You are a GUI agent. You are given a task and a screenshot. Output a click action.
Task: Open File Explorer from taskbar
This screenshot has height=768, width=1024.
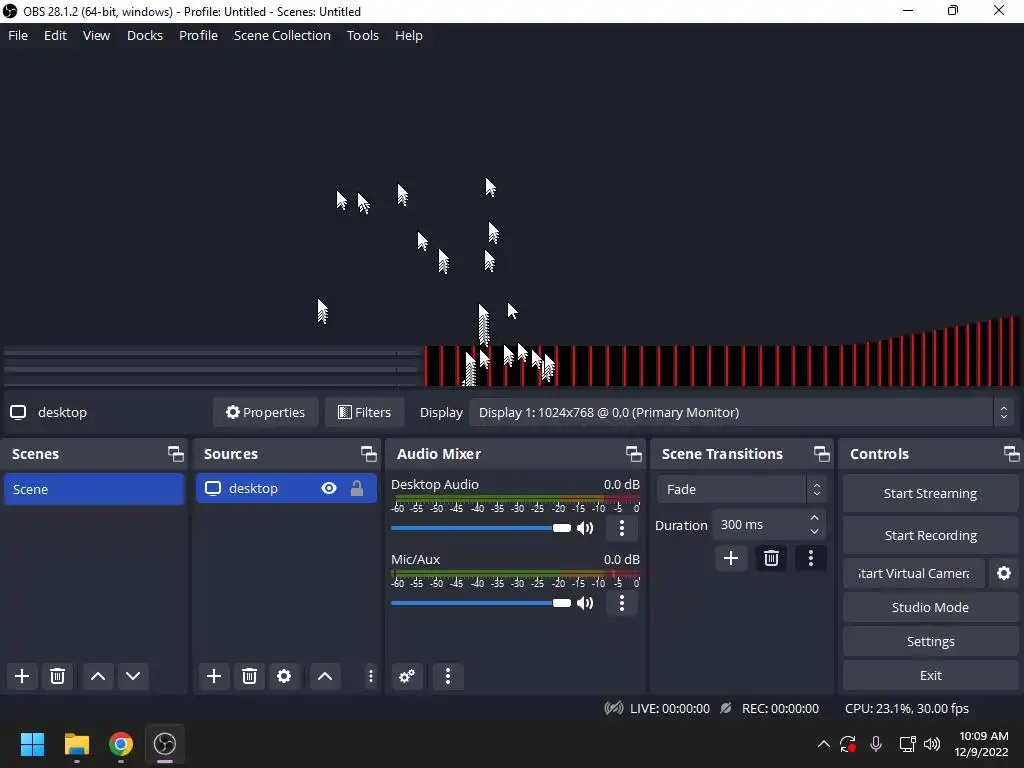(77, 744)
